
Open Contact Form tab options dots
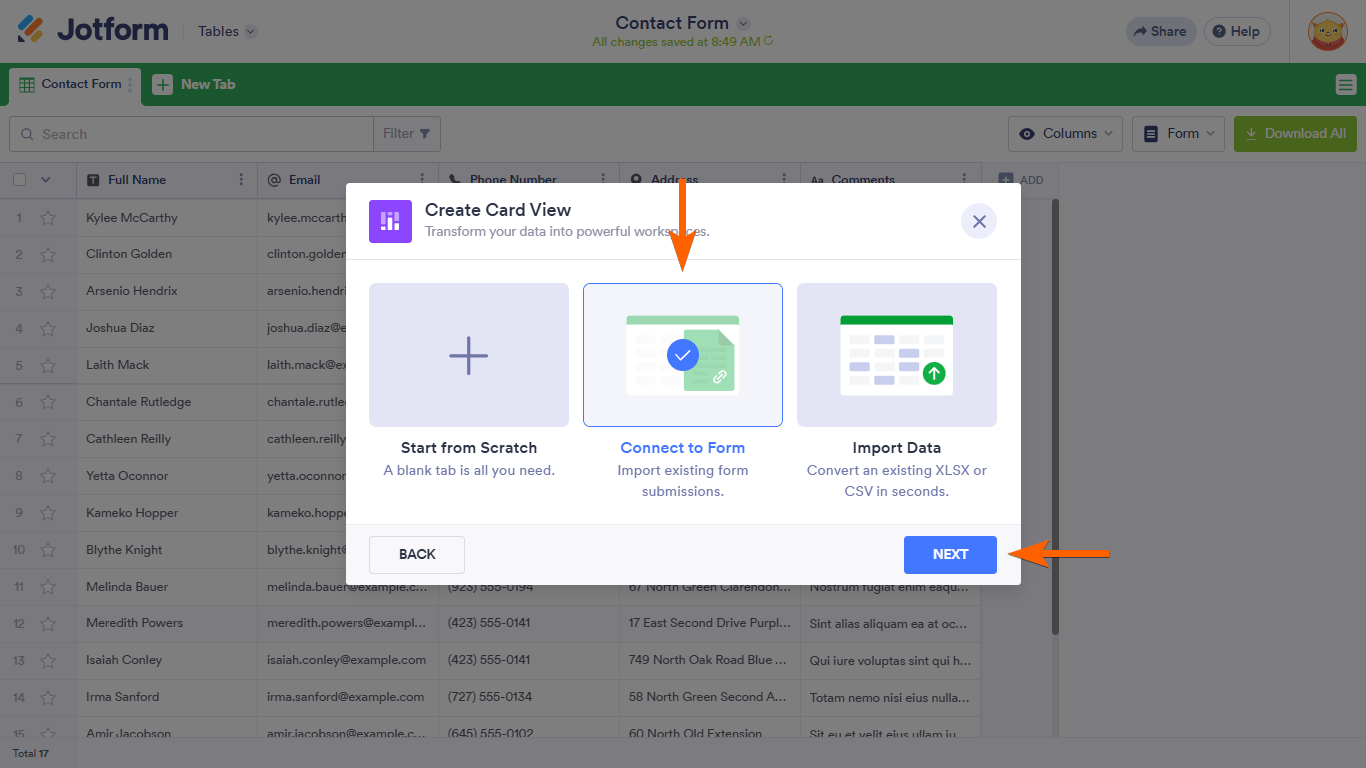[x=130, y=85]
